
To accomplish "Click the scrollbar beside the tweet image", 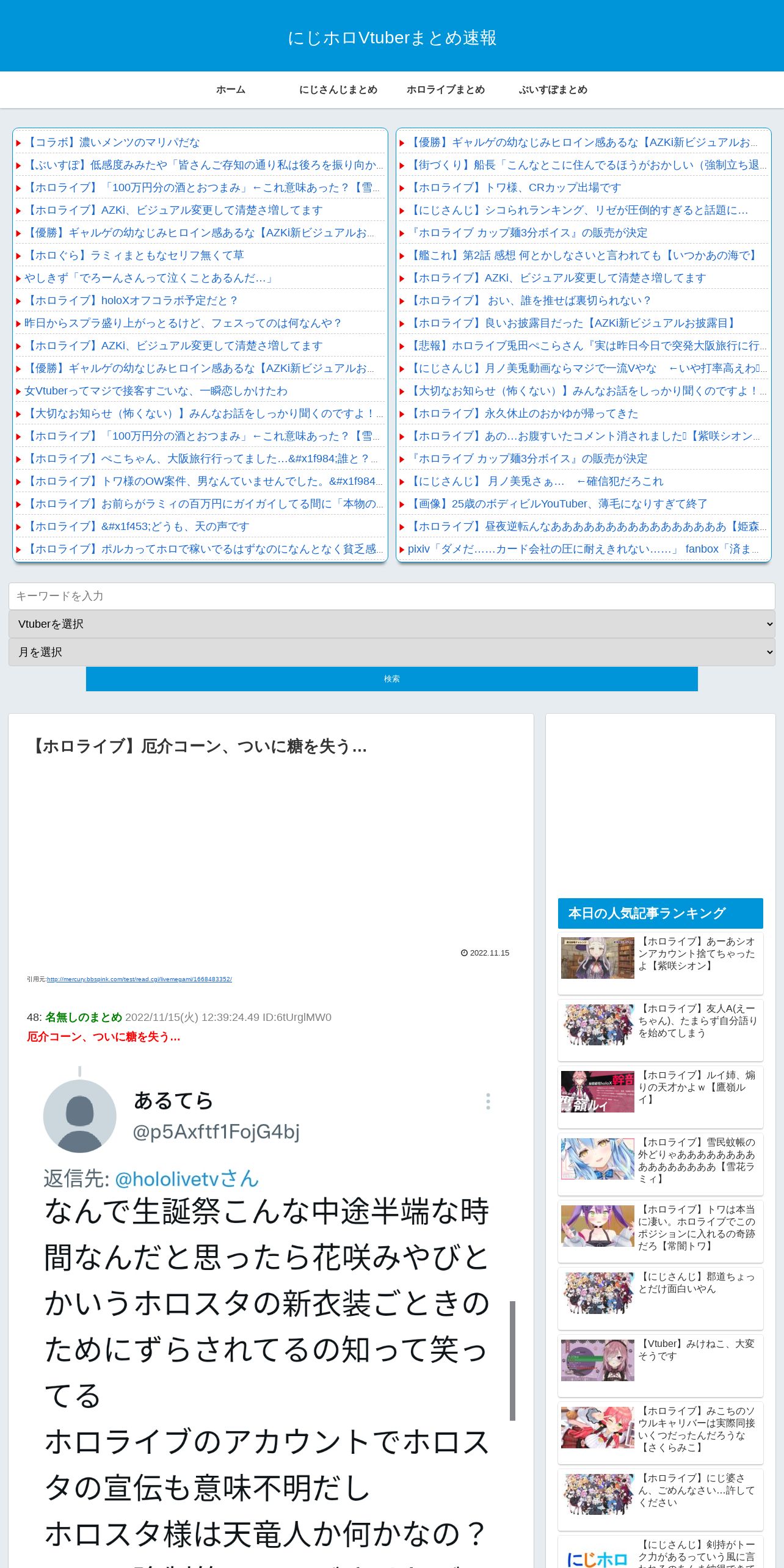I will coord(513,1361).
